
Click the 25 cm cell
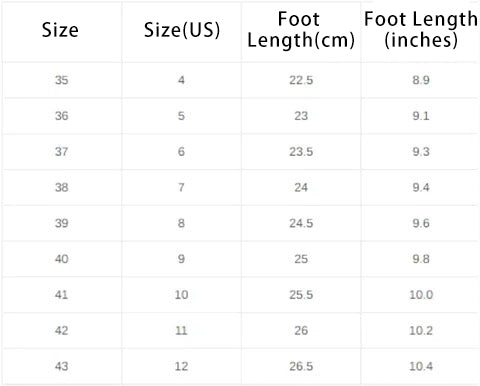pos(301,259)
